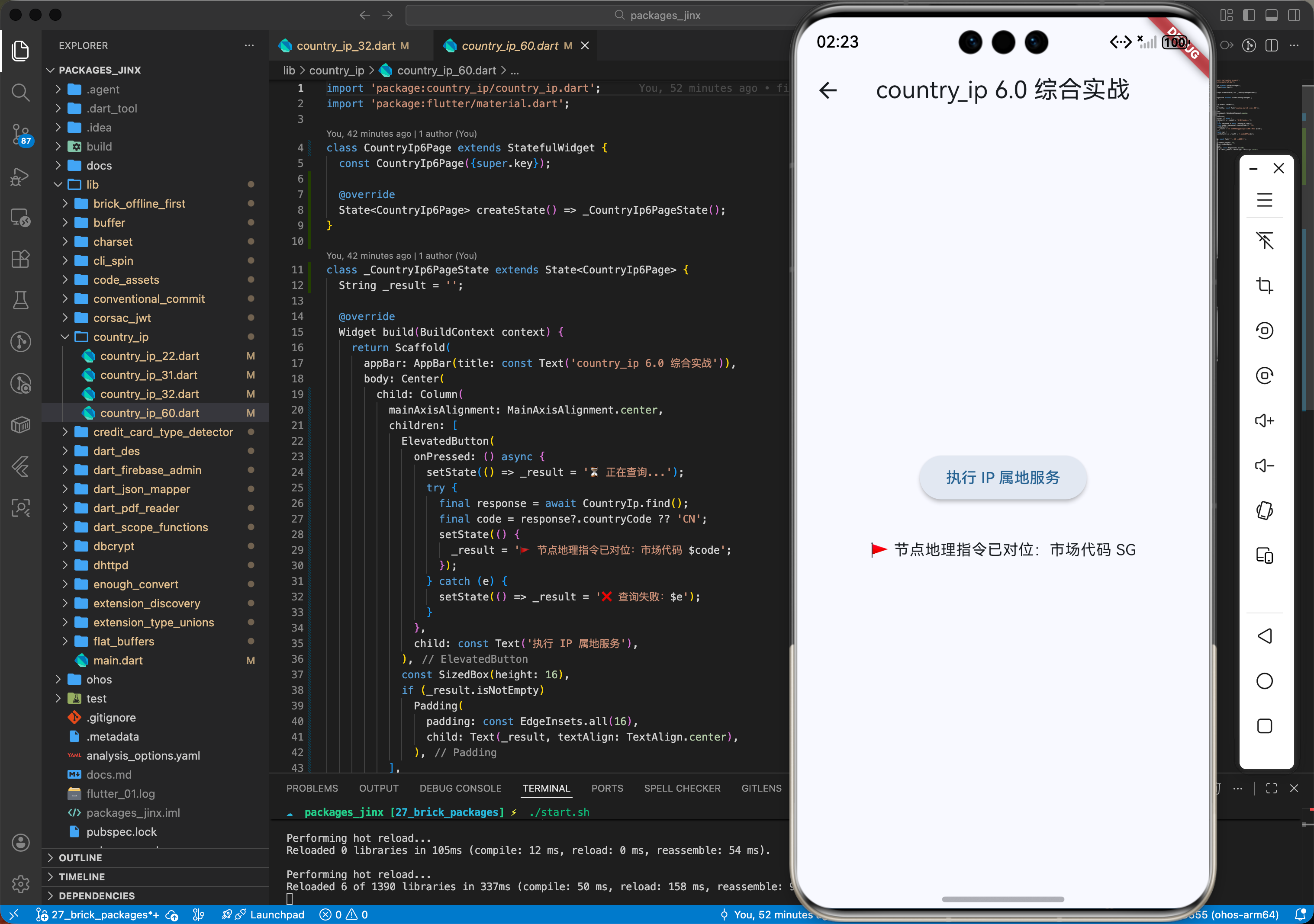The image size is (1314, 924).
Task: Open the Search view in activity bar
Action: [x=21, y=92]
